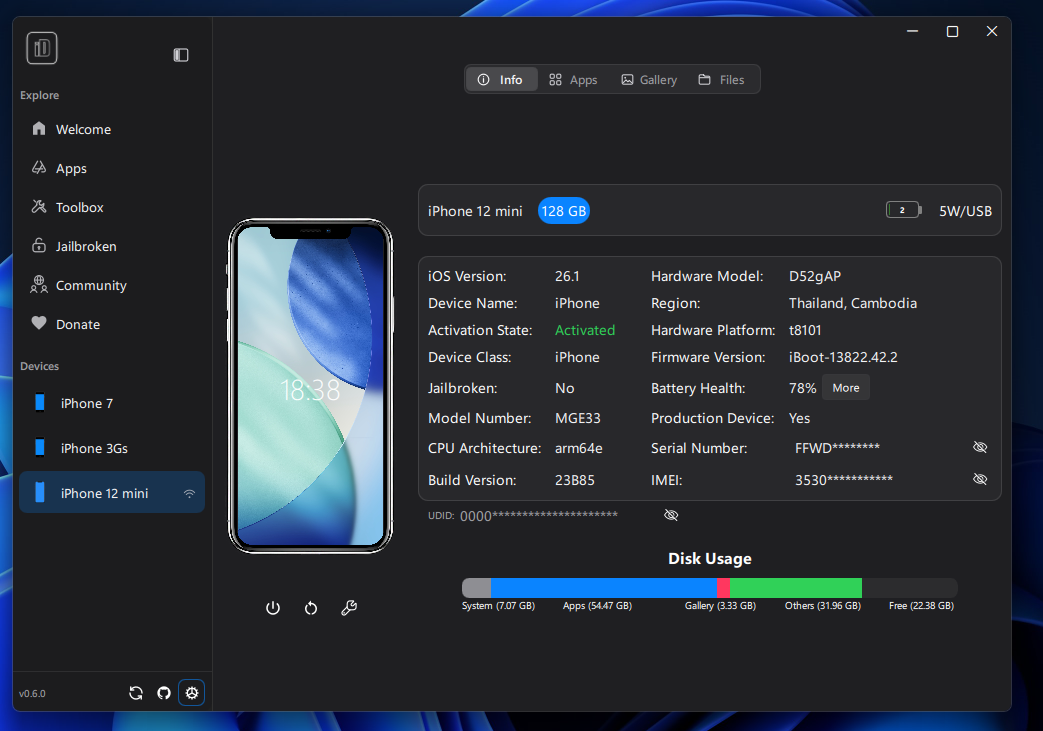Click the wrench recovery mode icon

(349, 608)
